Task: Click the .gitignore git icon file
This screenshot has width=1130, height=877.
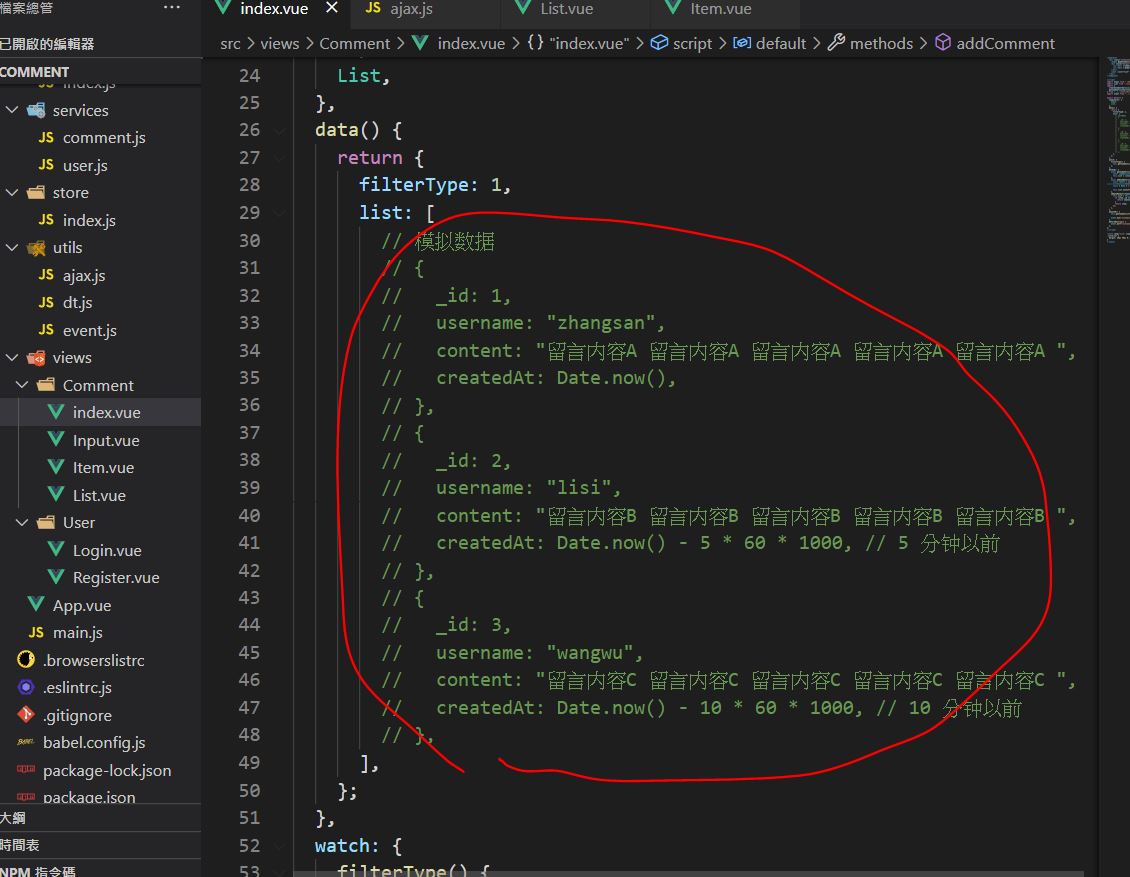Action: pyautogui.click(x=27, y=716)
